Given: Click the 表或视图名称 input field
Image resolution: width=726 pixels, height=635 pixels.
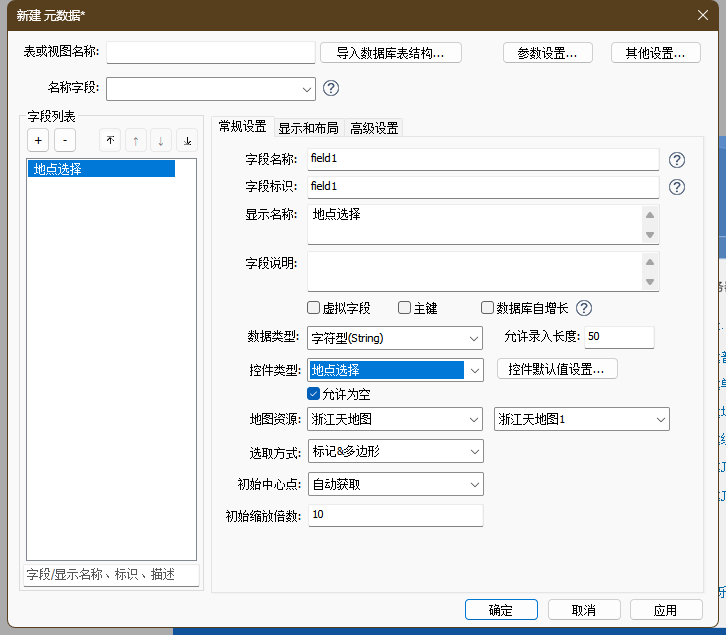Looking at the screenshot, I should pos(210,53).
